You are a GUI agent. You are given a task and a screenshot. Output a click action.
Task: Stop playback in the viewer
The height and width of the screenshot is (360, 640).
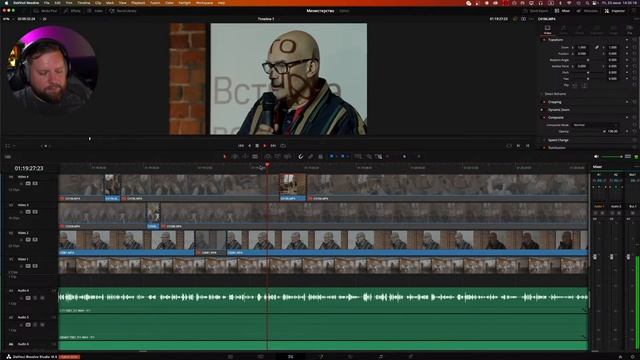point(257,146)
